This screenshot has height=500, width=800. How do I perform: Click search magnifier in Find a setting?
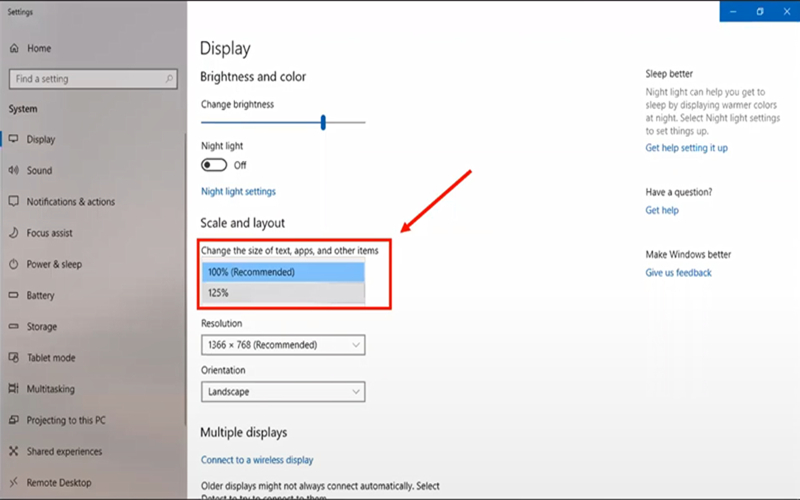(169, 79)
